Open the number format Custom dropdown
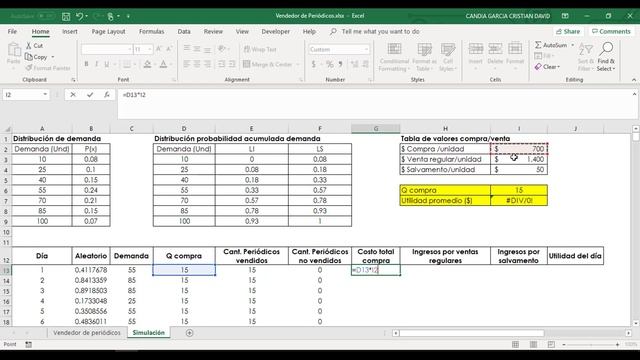 366,49
